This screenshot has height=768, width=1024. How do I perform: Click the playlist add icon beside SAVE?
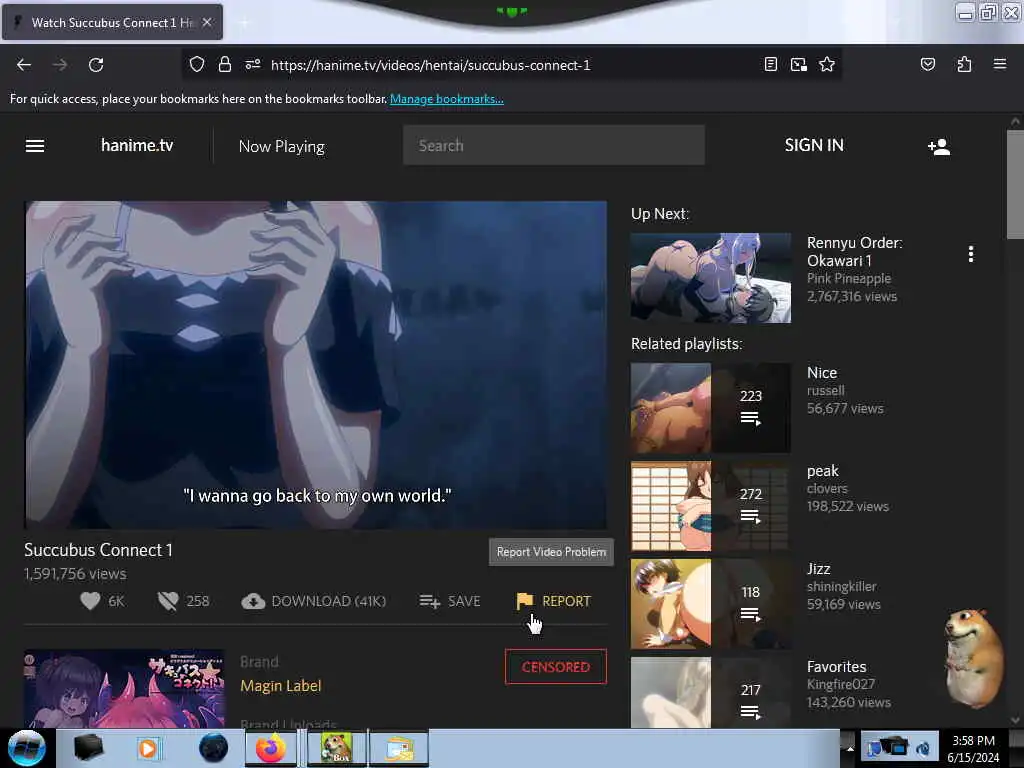(x=429, y=601)
